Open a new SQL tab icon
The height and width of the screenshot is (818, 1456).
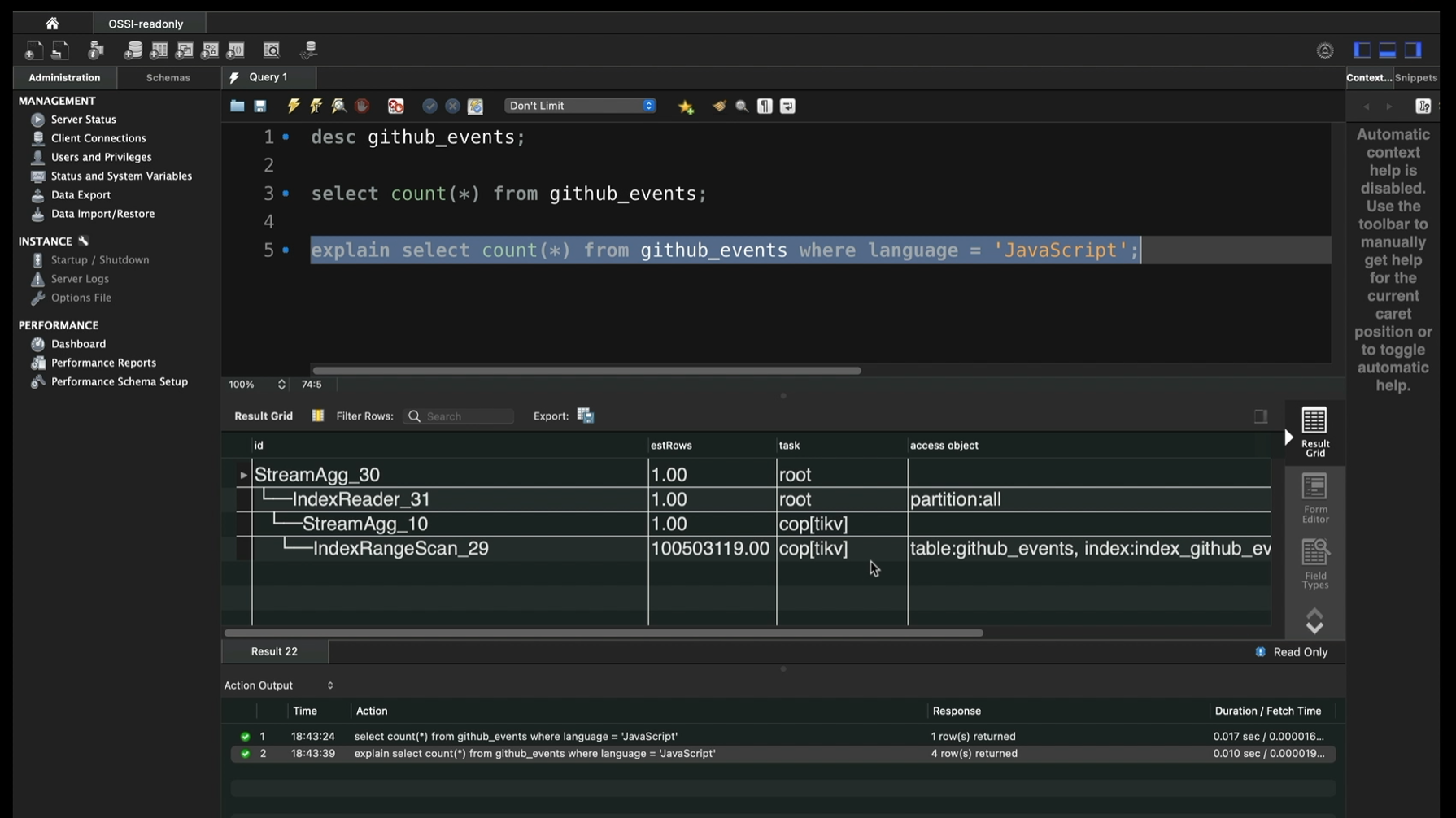point(33,50)
